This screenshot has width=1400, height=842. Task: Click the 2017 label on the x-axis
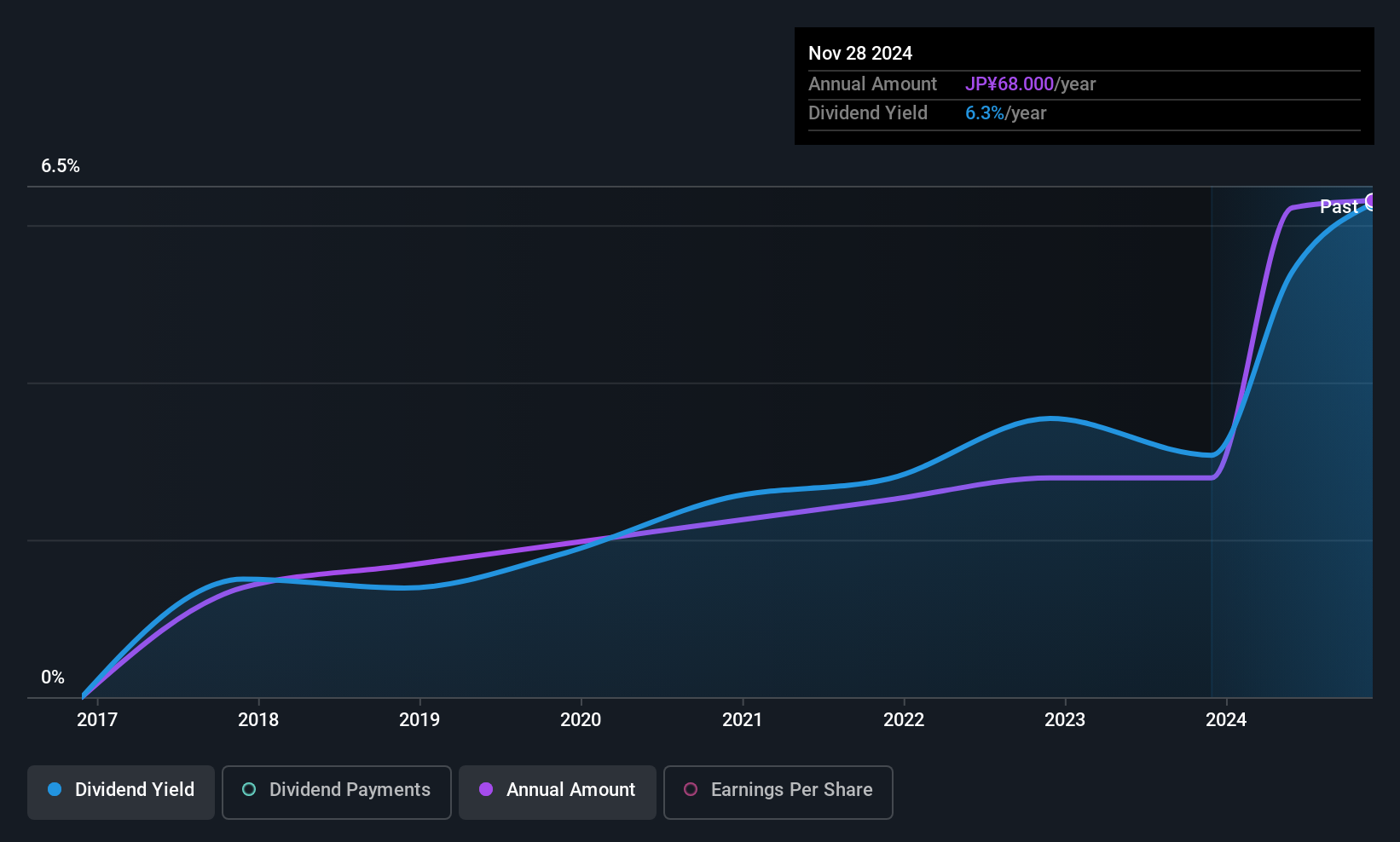pos(97,720)
